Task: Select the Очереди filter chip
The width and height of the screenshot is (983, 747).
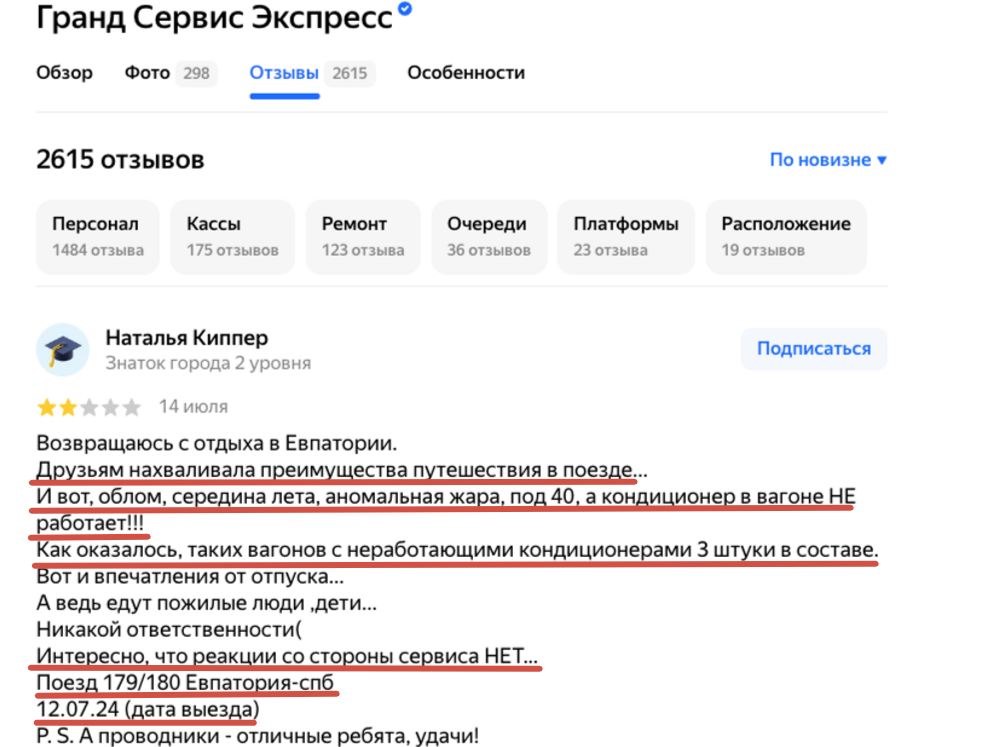Action: tap(487, 236)
